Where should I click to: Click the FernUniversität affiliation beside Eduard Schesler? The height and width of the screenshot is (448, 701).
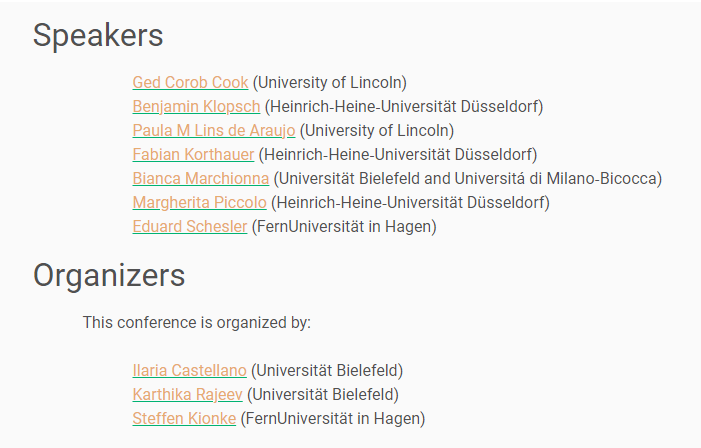click(344, 226)
